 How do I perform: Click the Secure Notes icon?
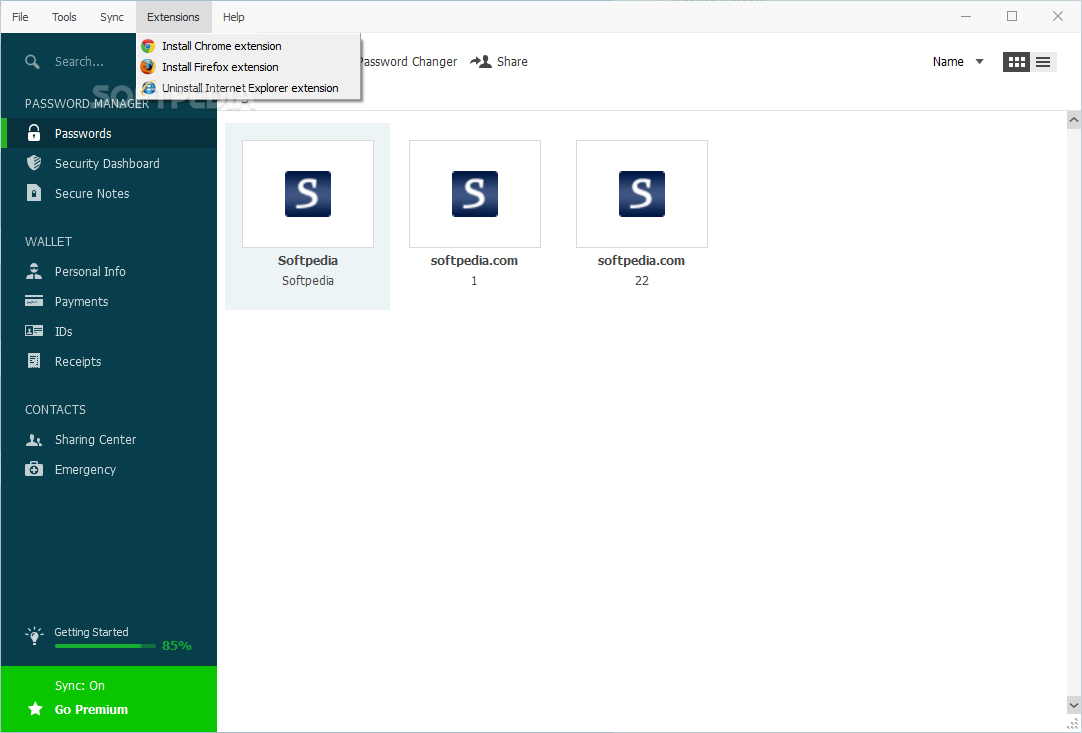point(34,193)
